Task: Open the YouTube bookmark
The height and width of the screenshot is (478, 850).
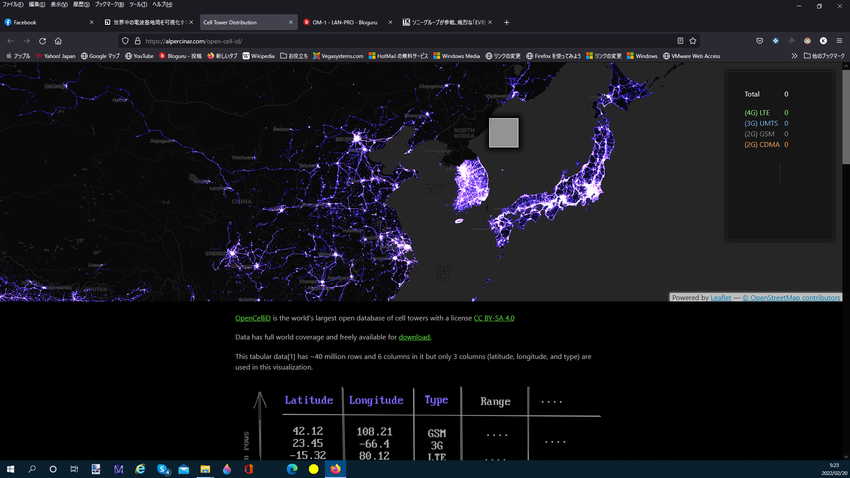Action: coord(139,56)
